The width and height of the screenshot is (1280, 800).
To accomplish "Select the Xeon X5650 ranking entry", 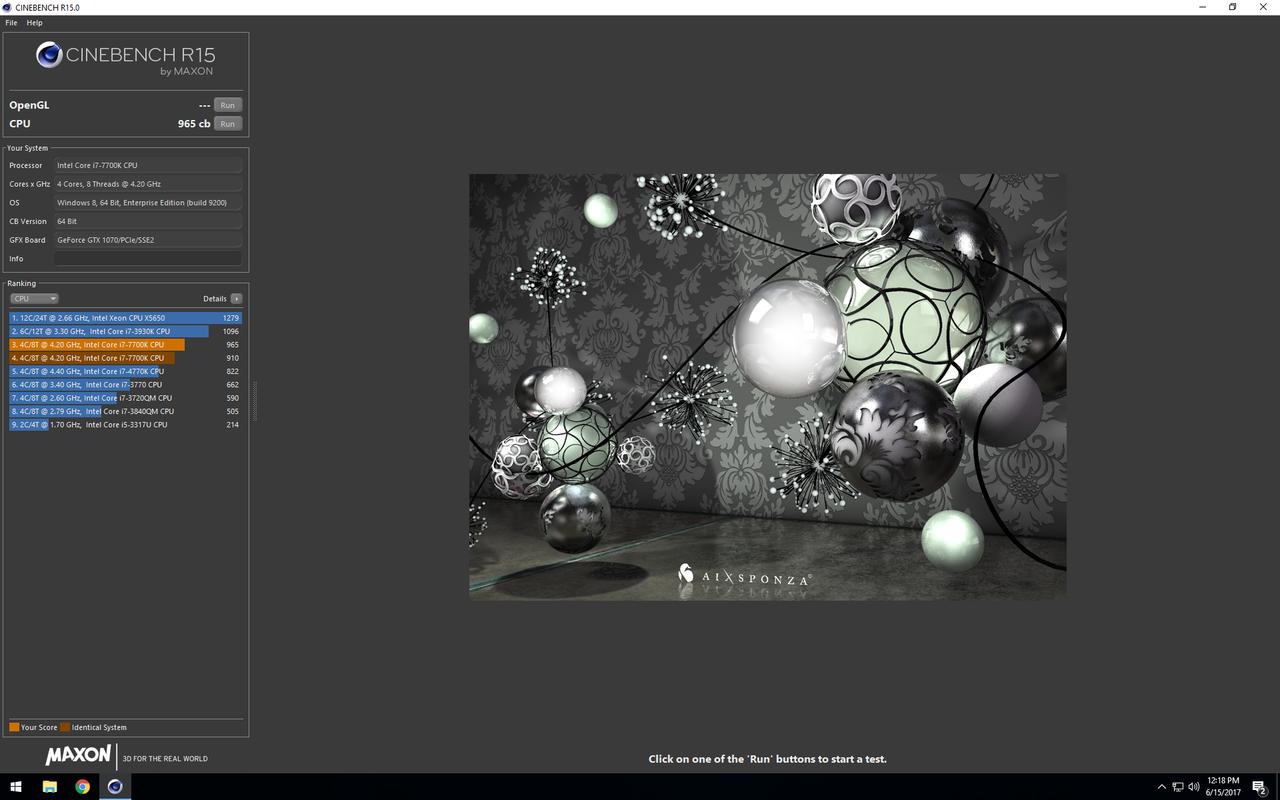I will click(x=125, y=318).
